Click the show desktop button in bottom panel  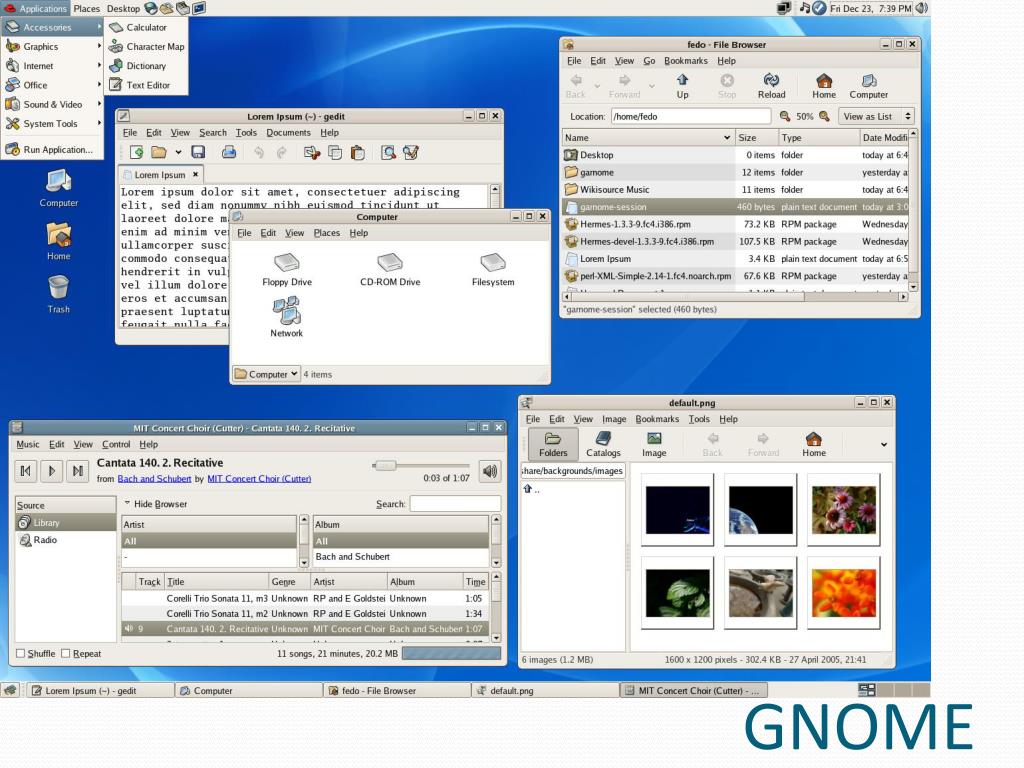point(10,690)
